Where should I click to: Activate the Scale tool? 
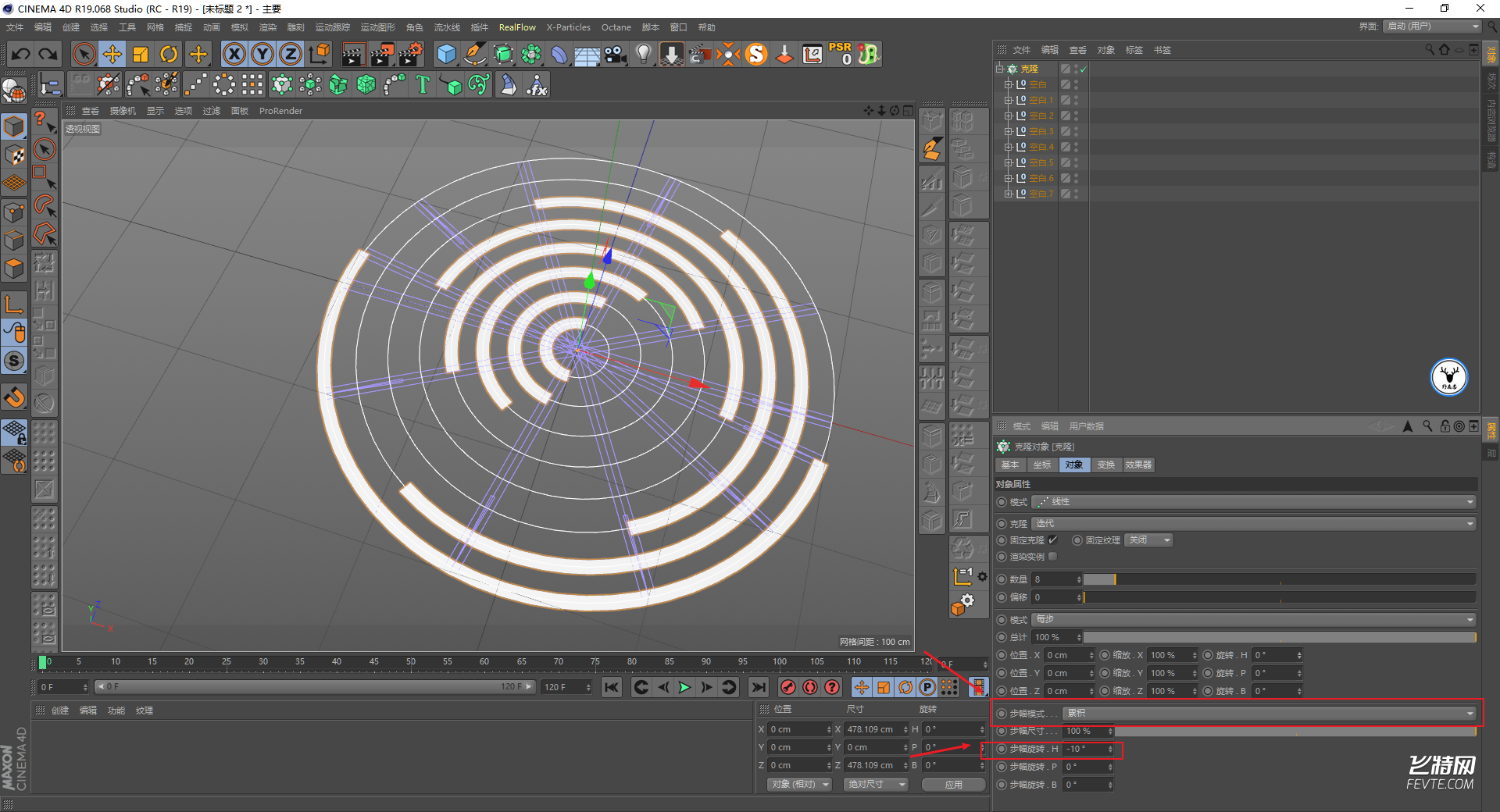141,54
